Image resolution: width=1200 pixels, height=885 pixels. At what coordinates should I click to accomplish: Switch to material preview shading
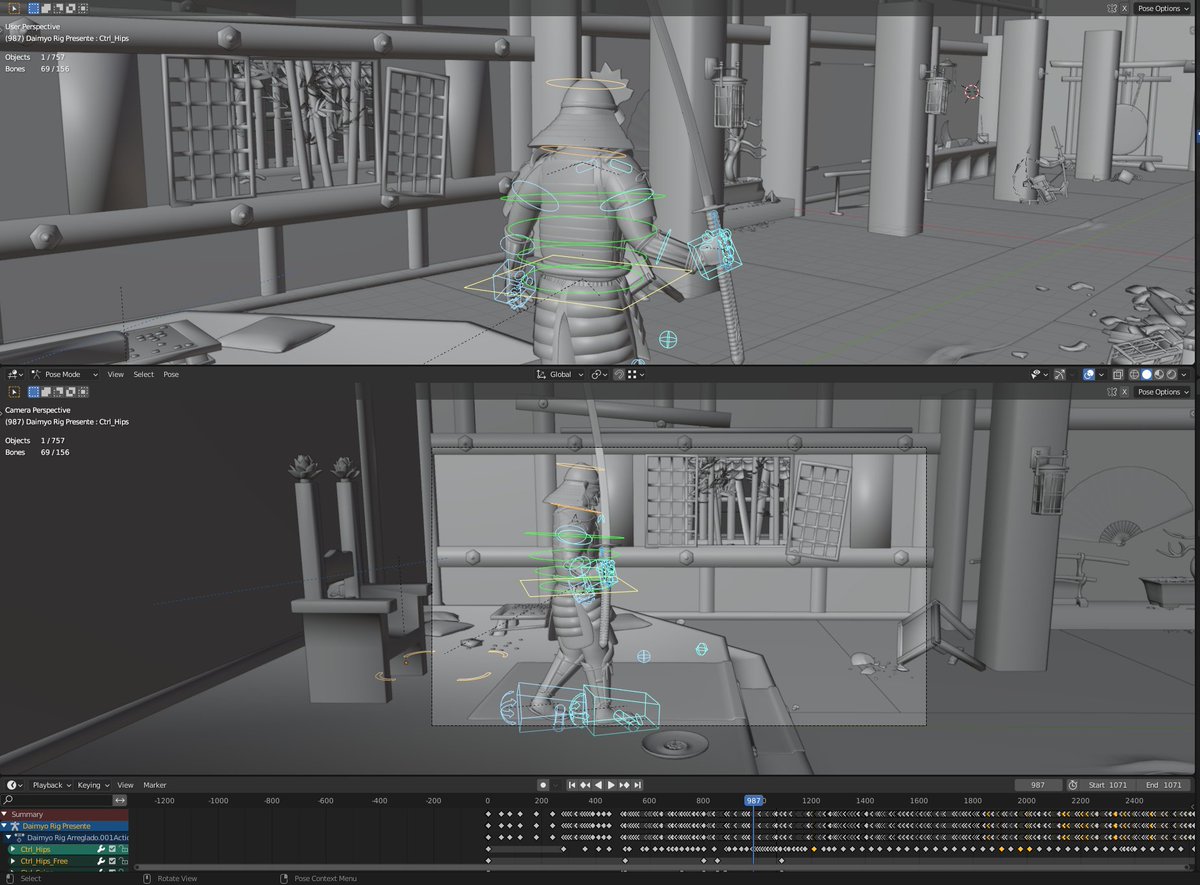(1158, 374)
